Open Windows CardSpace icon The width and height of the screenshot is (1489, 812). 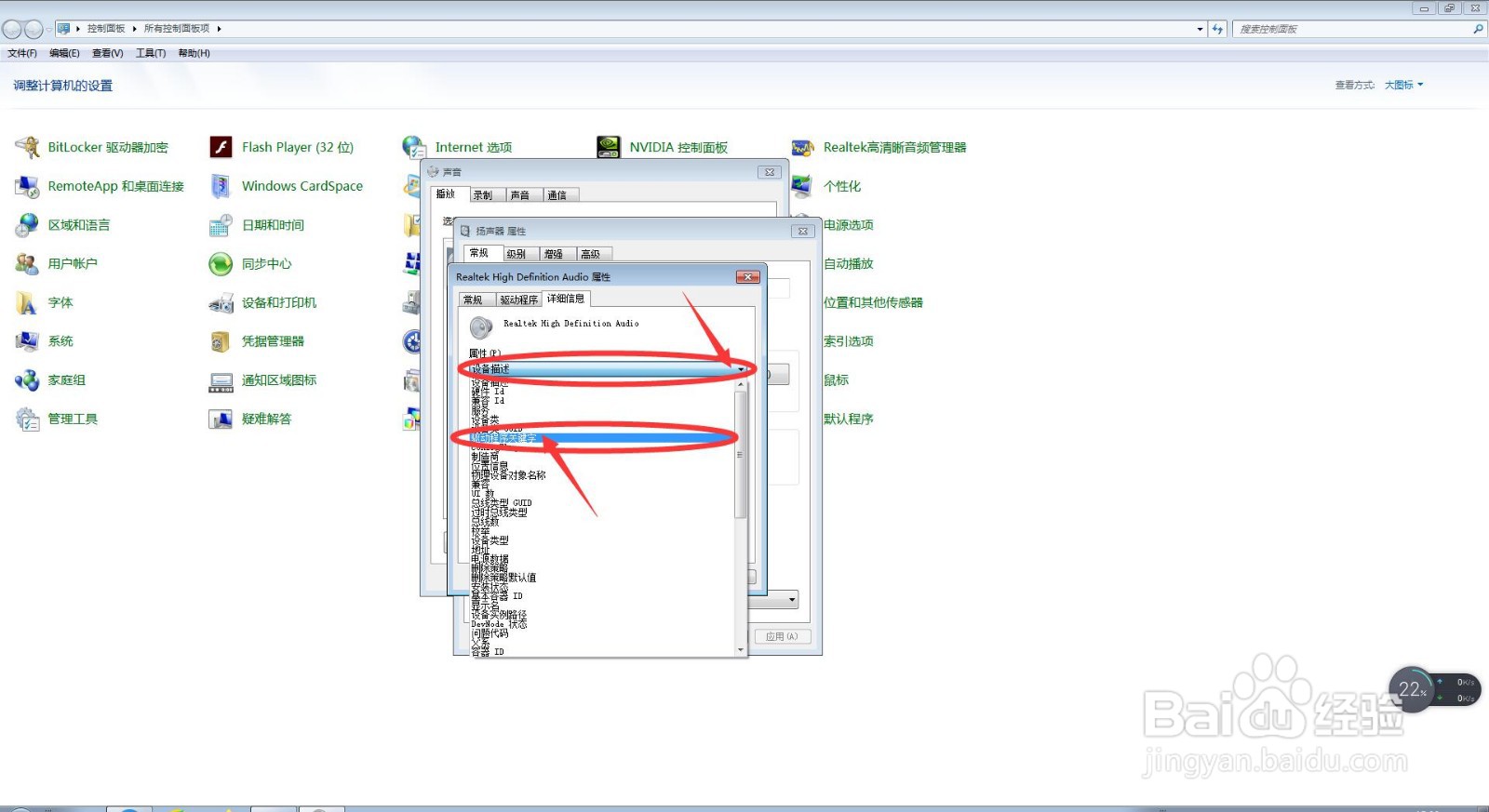[221, 186]
